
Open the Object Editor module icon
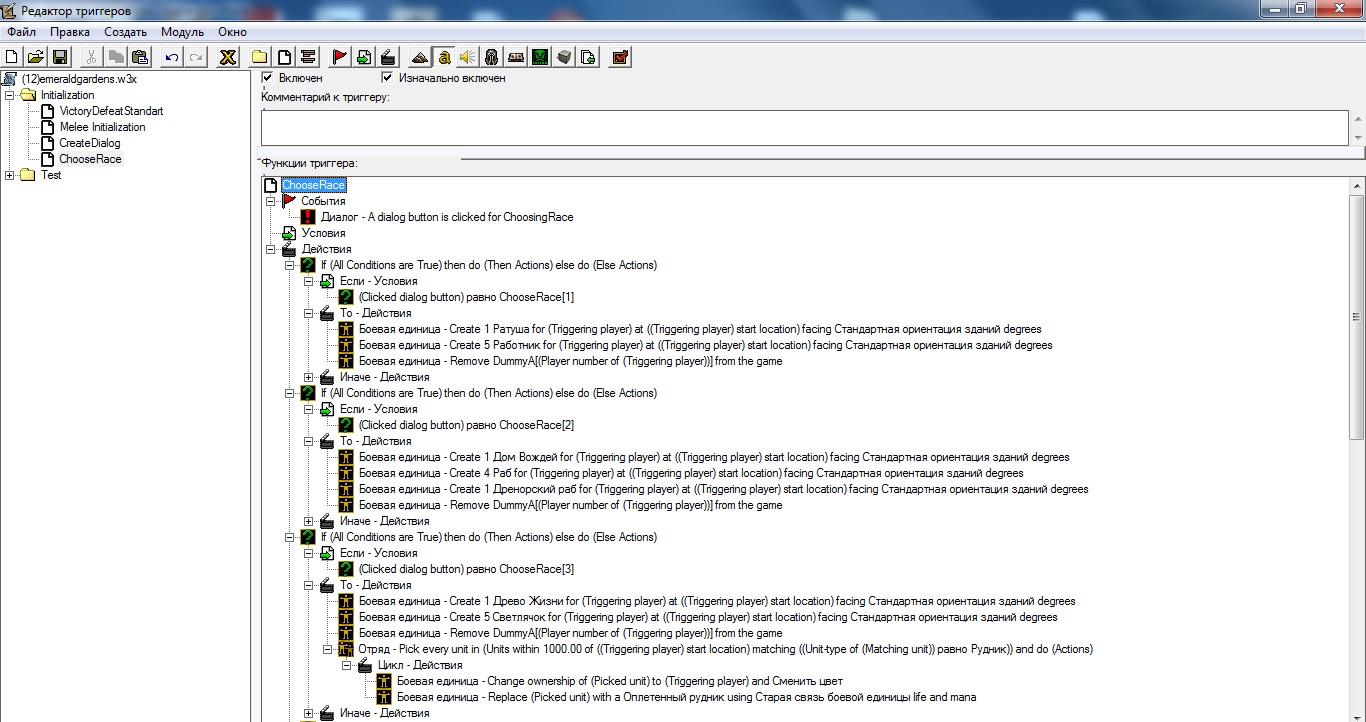tap(492, 57)
